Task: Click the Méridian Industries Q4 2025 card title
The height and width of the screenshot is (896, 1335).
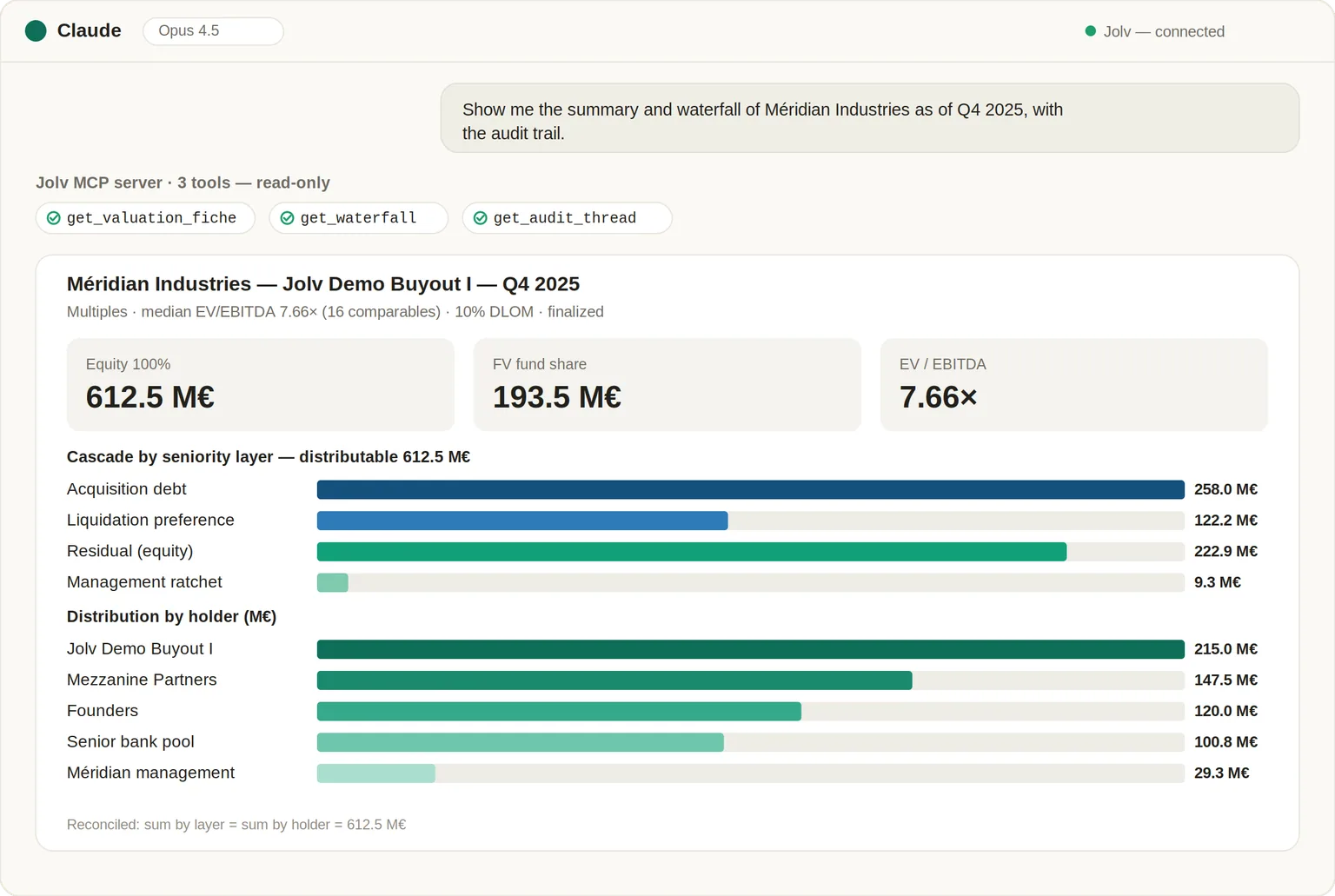Action: pyautogui.click(x=323, y=284)
